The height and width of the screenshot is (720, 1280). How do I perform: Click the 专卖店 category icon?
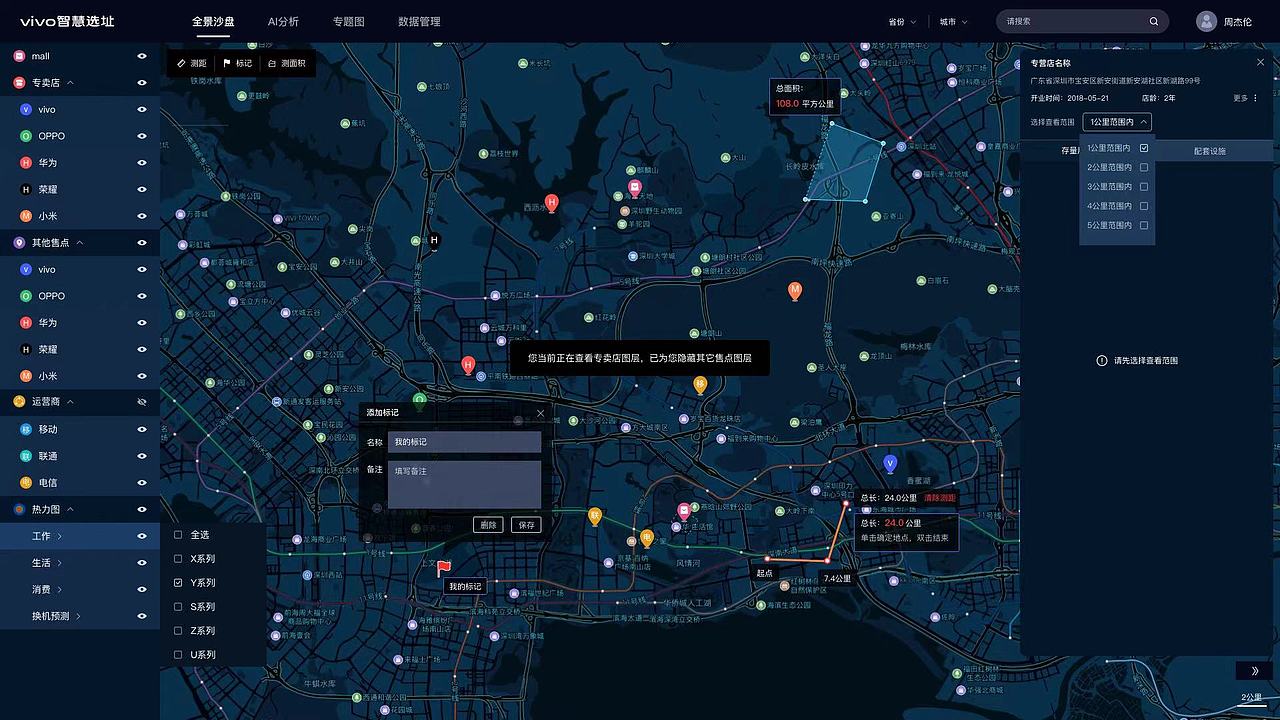[x=19, y=83]
